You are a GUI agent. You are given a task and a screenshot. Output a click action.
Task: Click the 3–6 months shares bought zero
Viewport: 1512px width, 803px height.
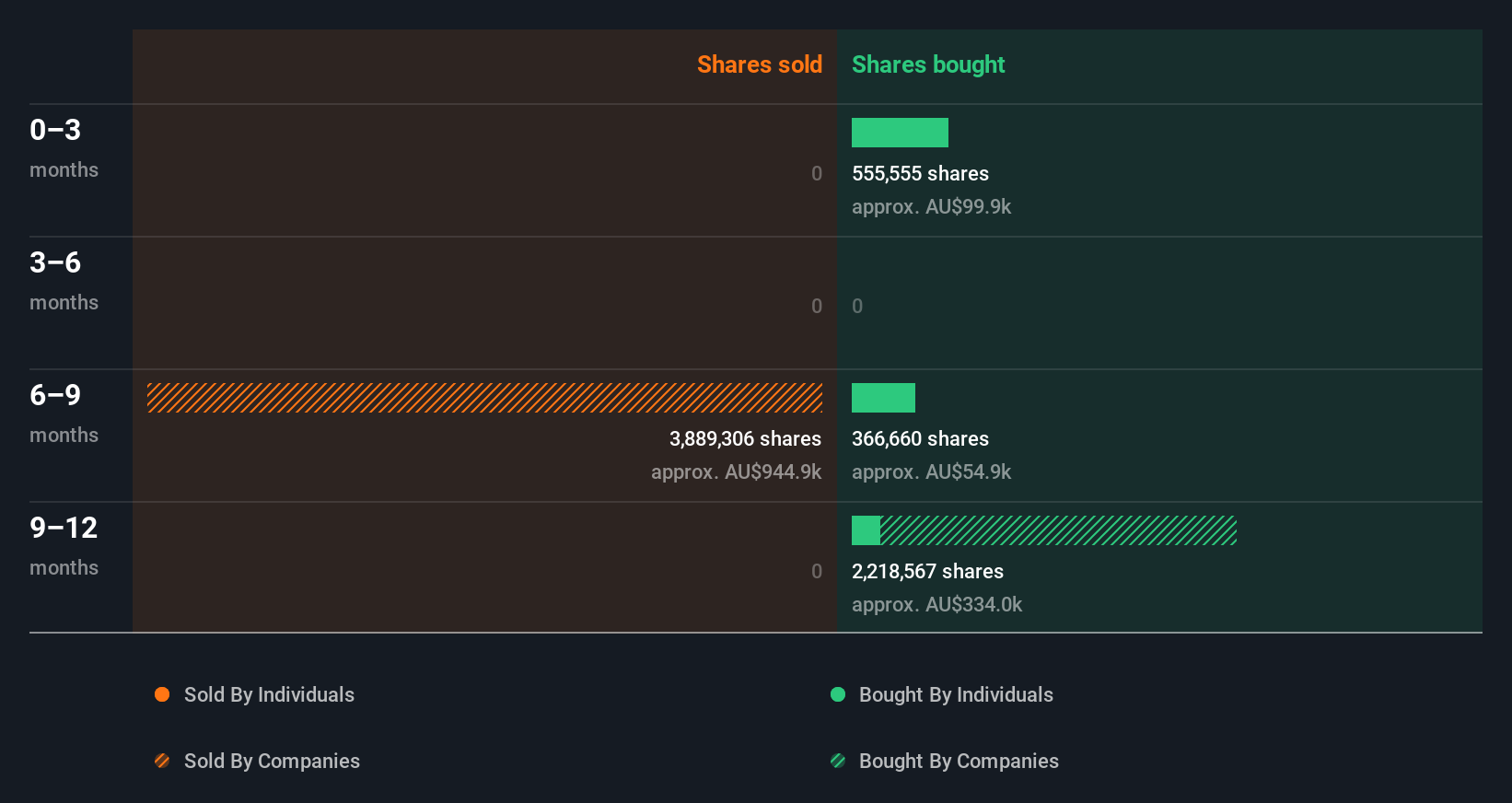click(857, 307)
